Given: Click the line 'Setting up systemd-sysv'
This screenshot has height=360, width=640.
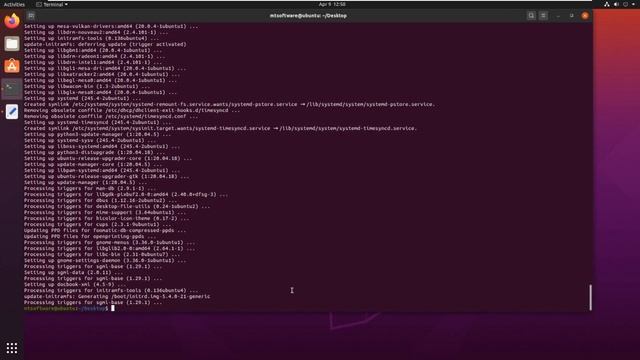Looking at the screenshot, I should click(x=89, y=140).
